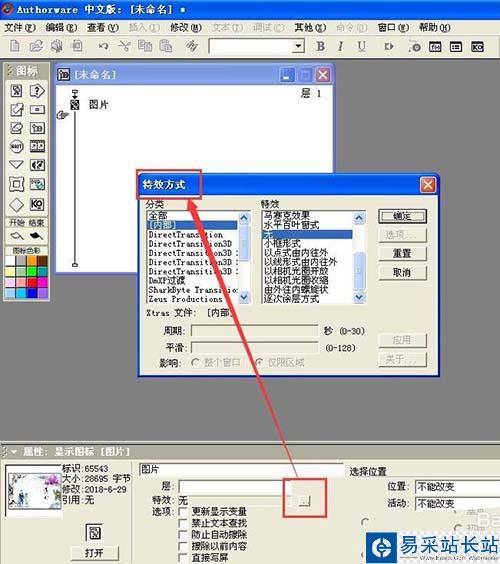This screenshot has height=564, width=500.
Task: Check the 禁止文本查找 option
Action: (183, 523)
